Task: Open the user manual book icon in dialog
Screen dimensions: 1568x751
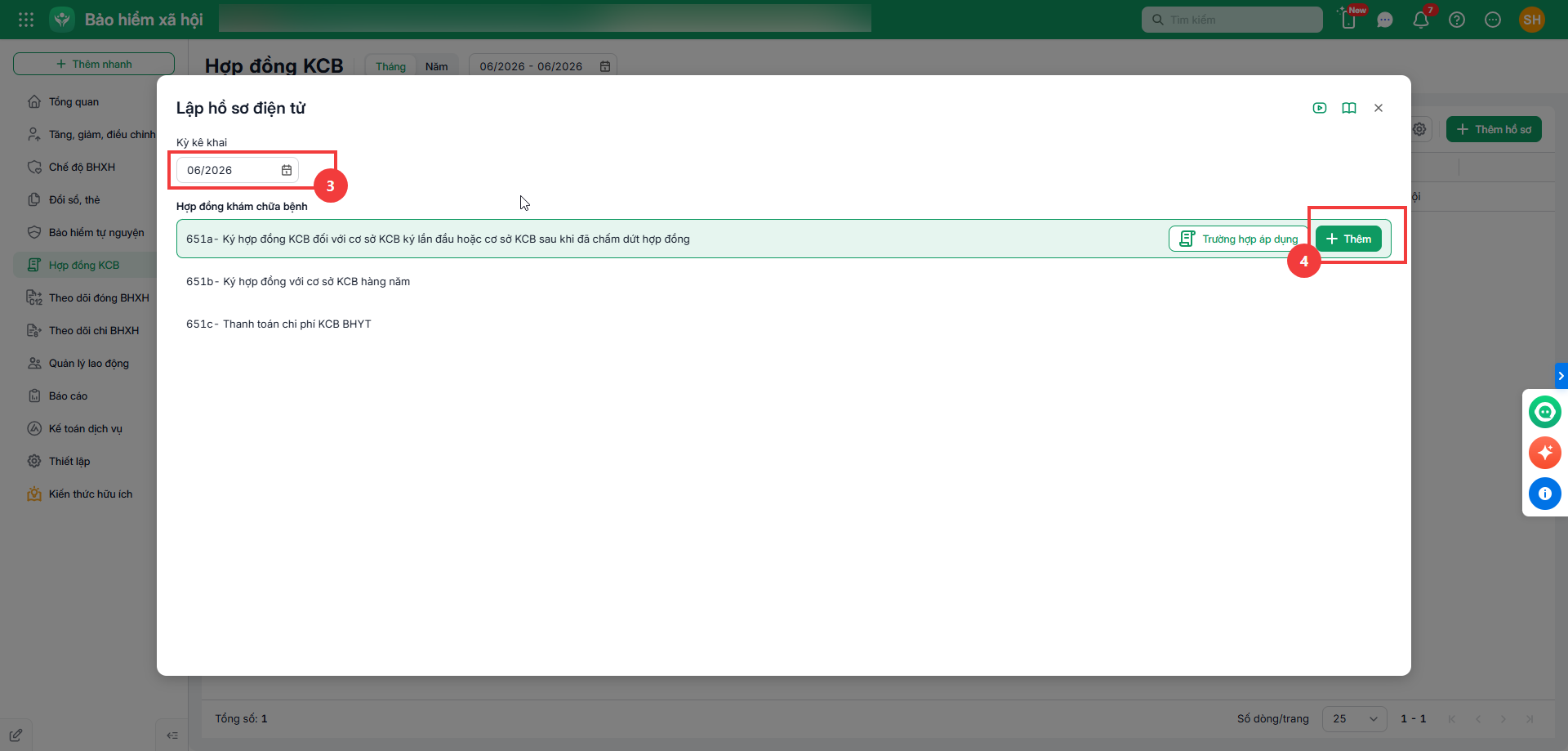Action: (1349, 108)
